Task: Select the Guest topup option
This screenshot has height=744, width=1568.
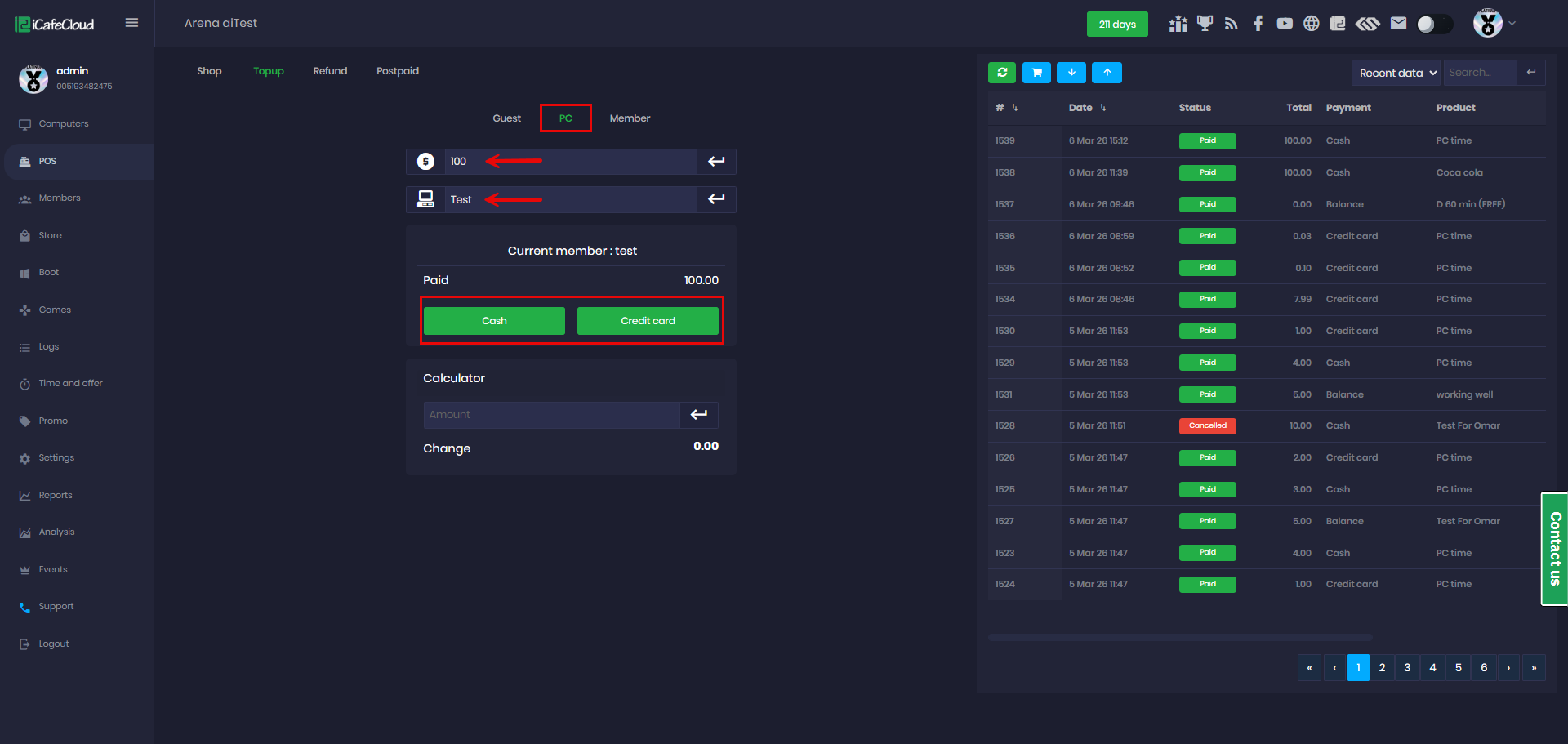Action: click(x=506, y=118)
